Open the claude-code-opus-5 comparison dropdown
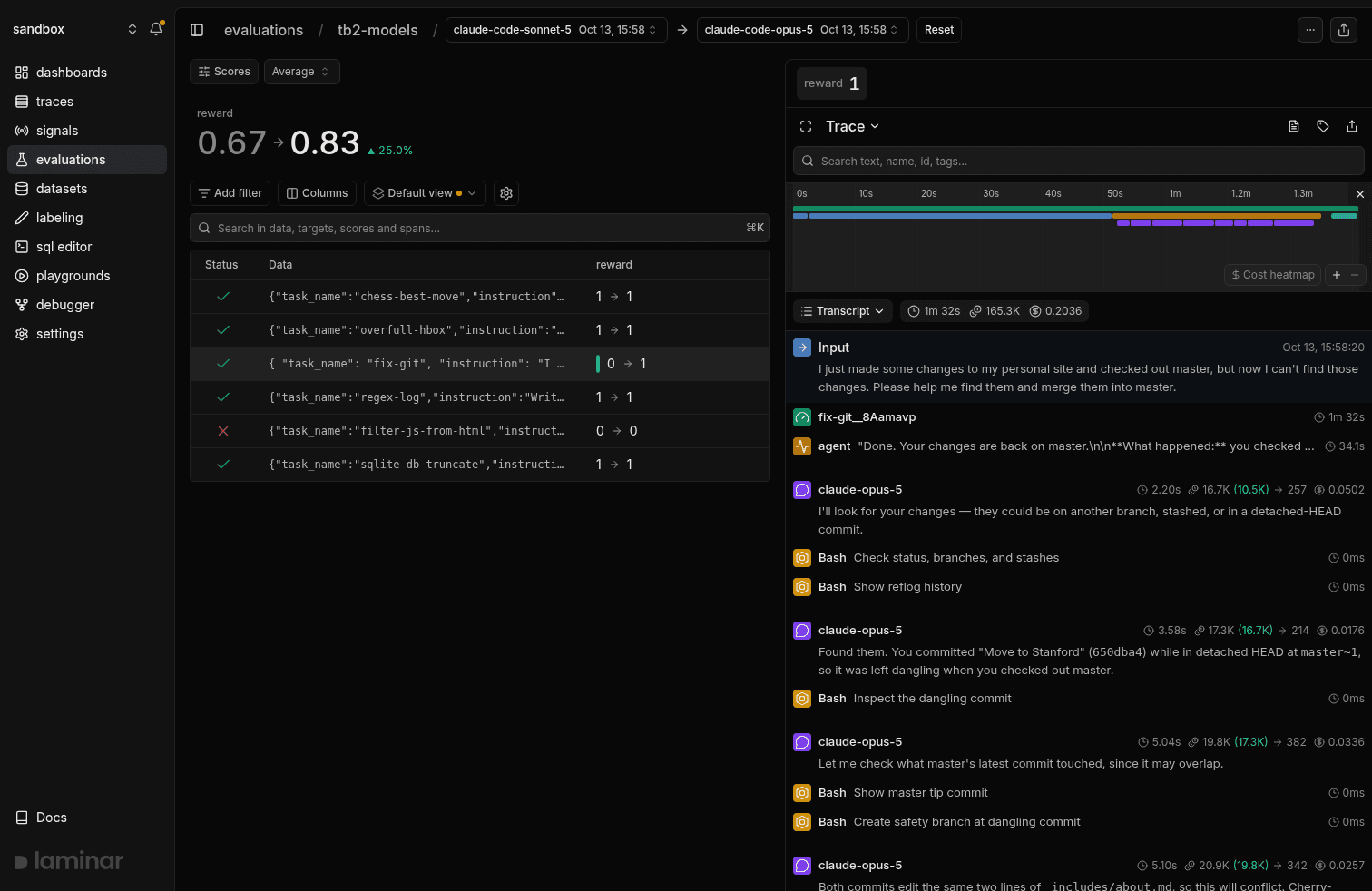The height and width of the screenshot is (891, 1372). point(802,30)
